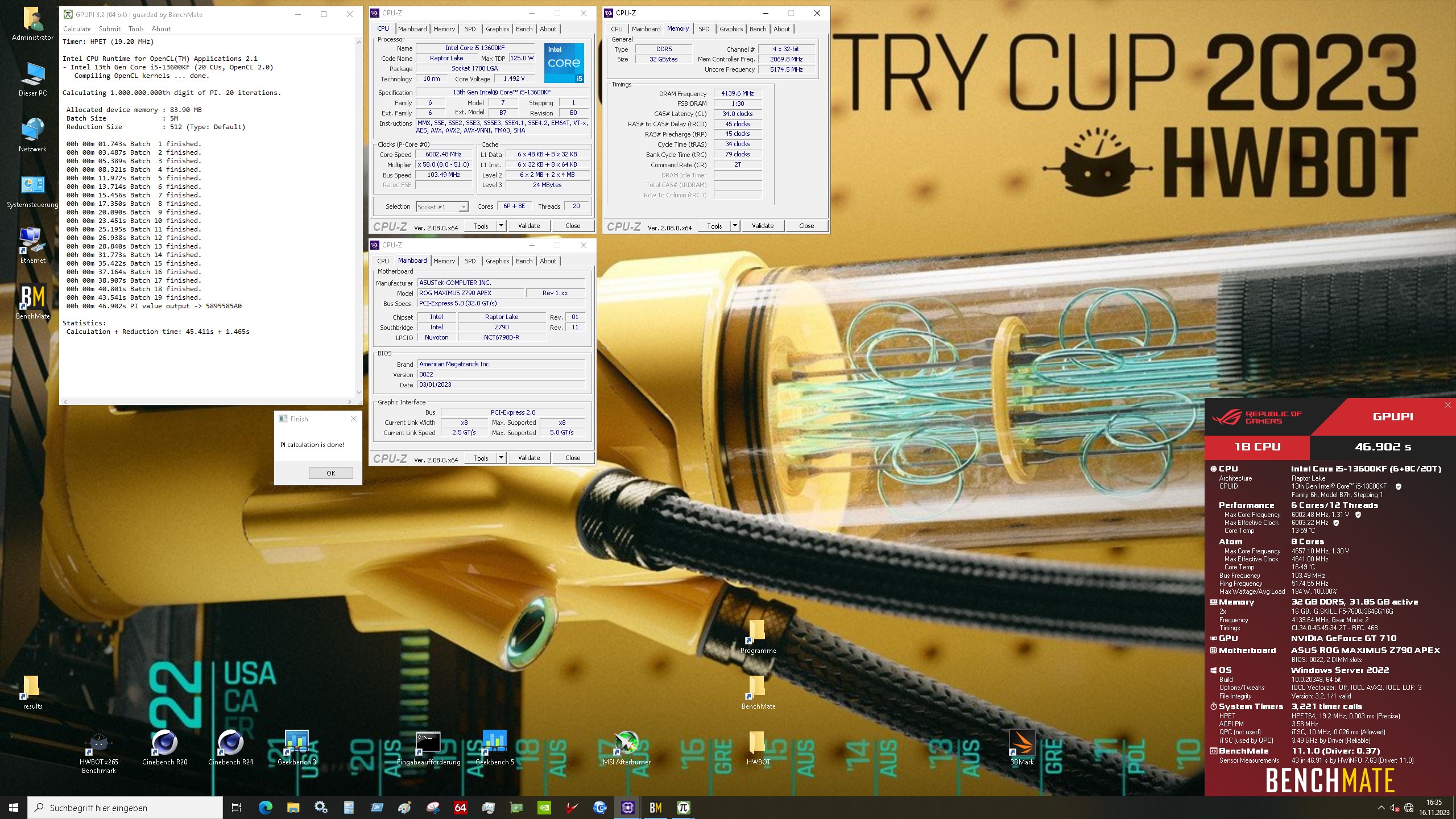Viewport: 1456px width, 819px height.
Task: Switch to GPUPI via the pi taskbar icon
Action: (x=683, y=808)
